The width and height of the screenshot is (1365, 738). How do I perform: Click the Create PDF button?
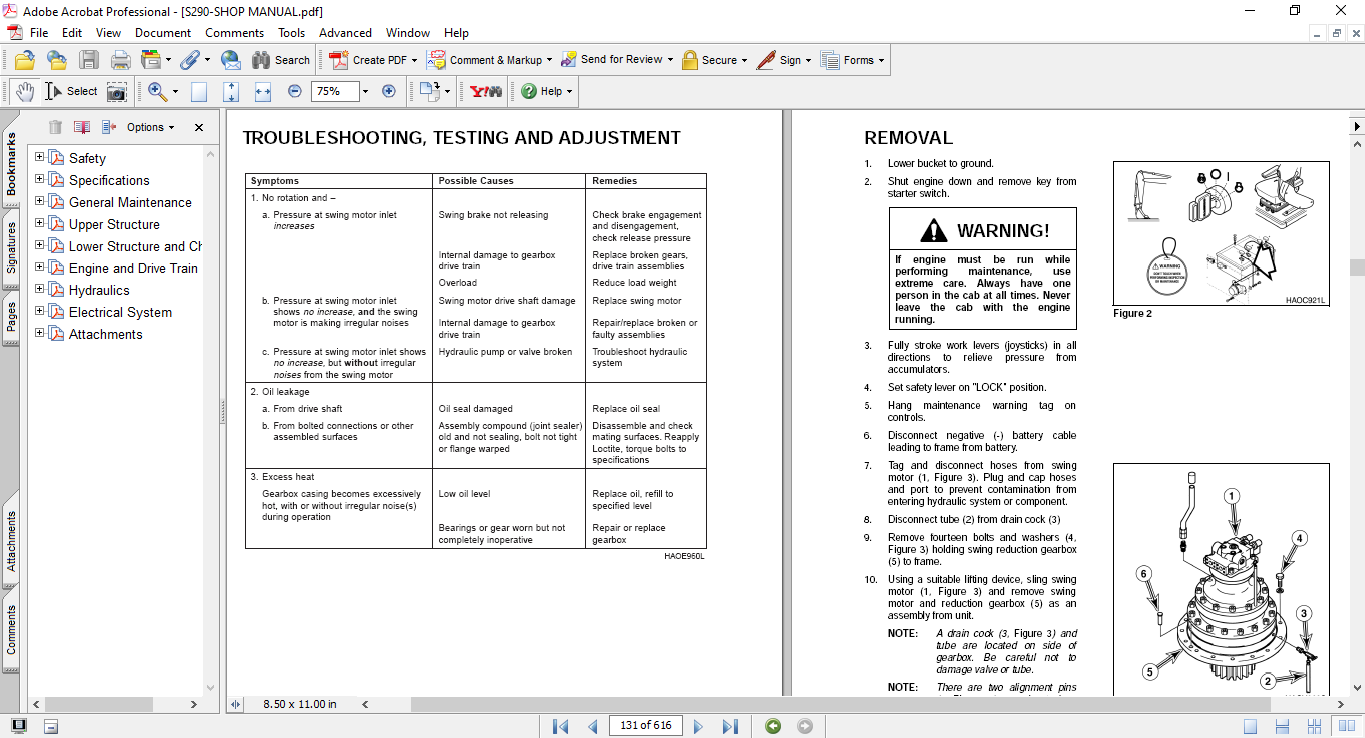point(369,60)
